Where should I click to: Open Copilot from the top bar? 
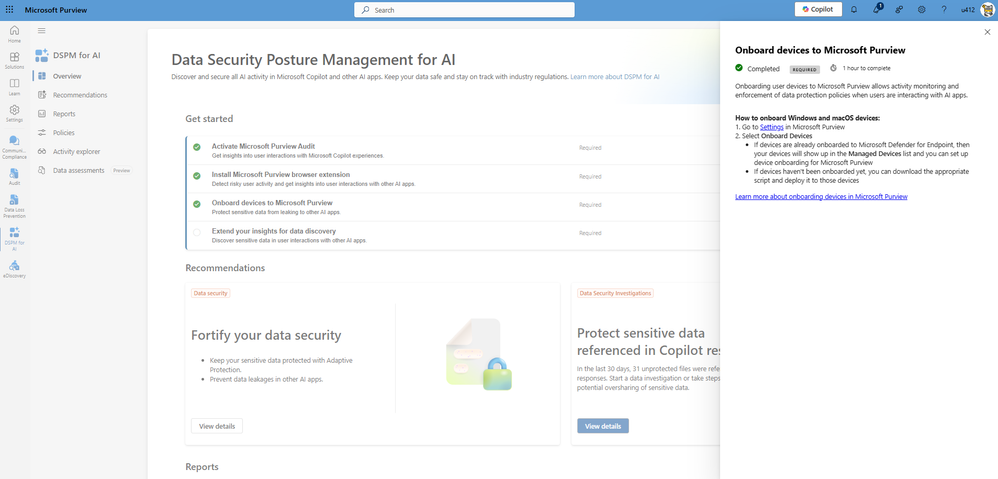pyautogui.click(x=818, y=10)
